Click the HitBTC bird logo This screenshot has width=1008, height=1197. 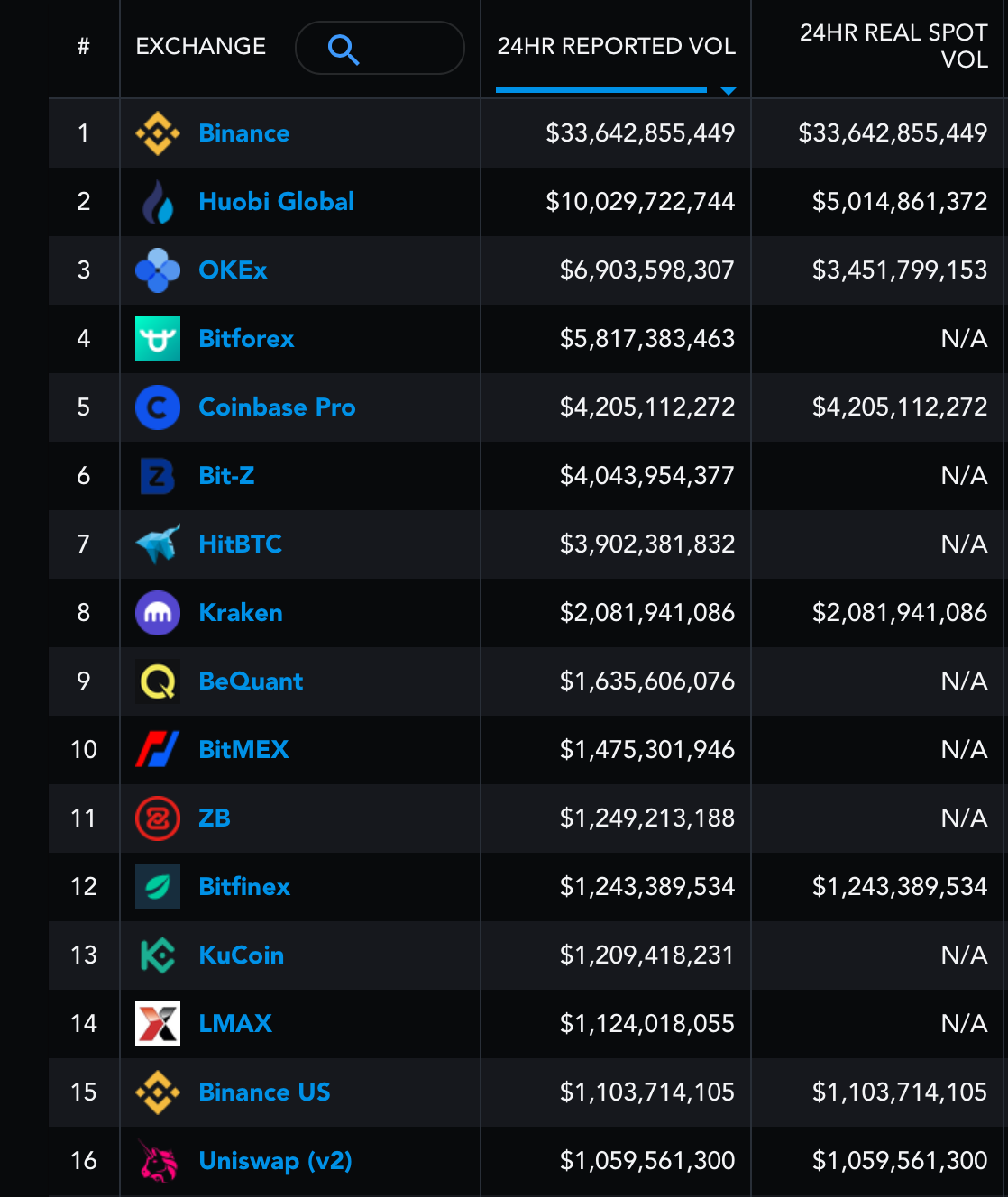tap(158, 544)
